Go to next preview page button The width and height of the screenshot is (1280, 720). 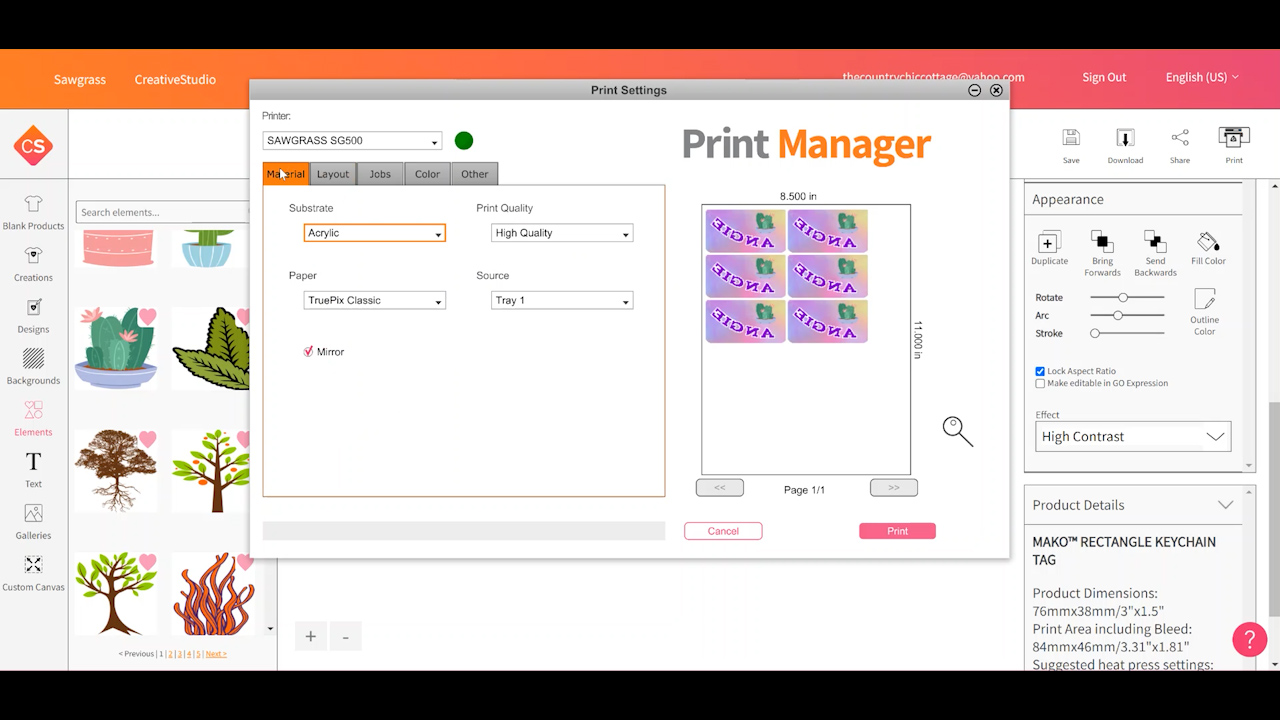coord(894,488)
